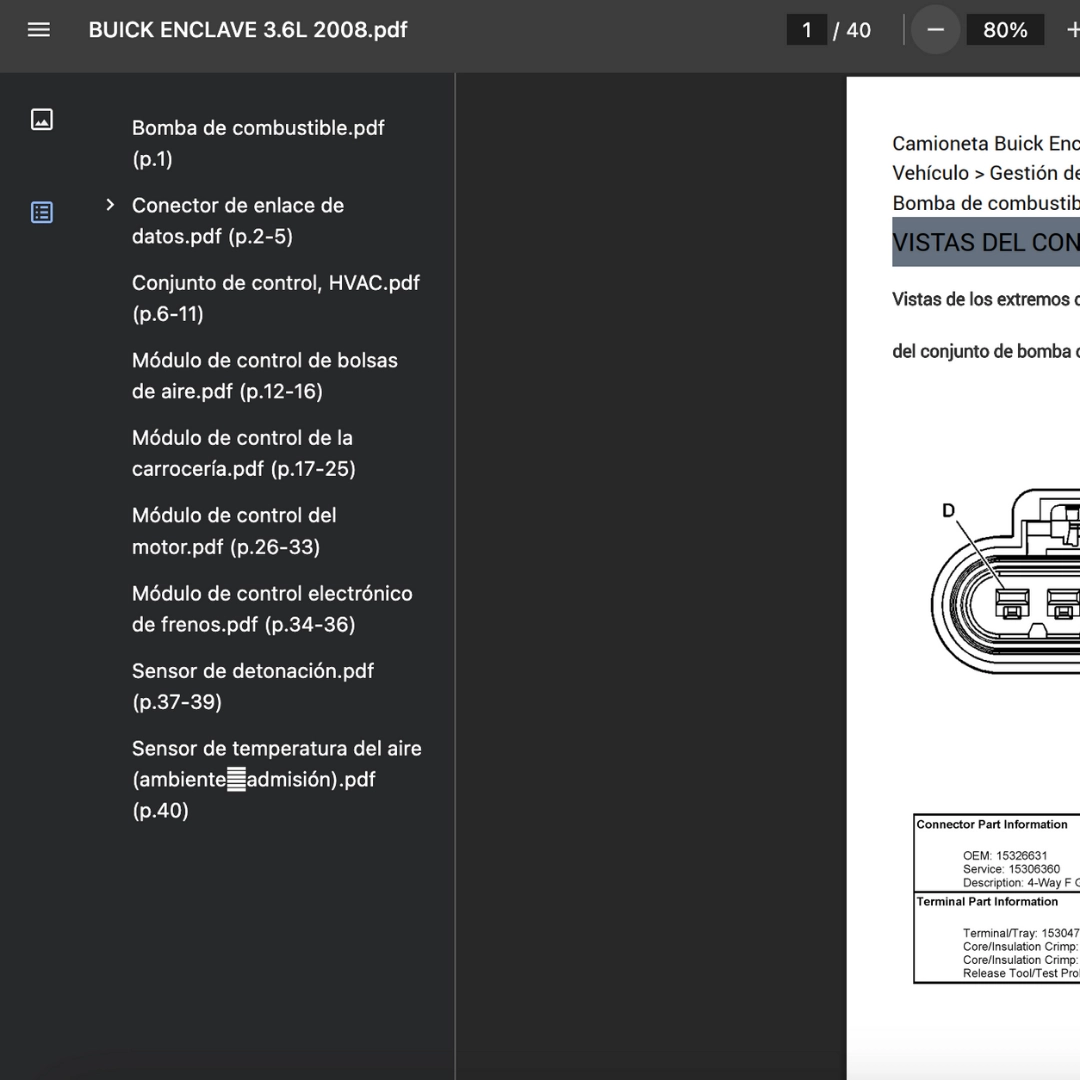Click the connector diagram pin D label

point(948,510)
